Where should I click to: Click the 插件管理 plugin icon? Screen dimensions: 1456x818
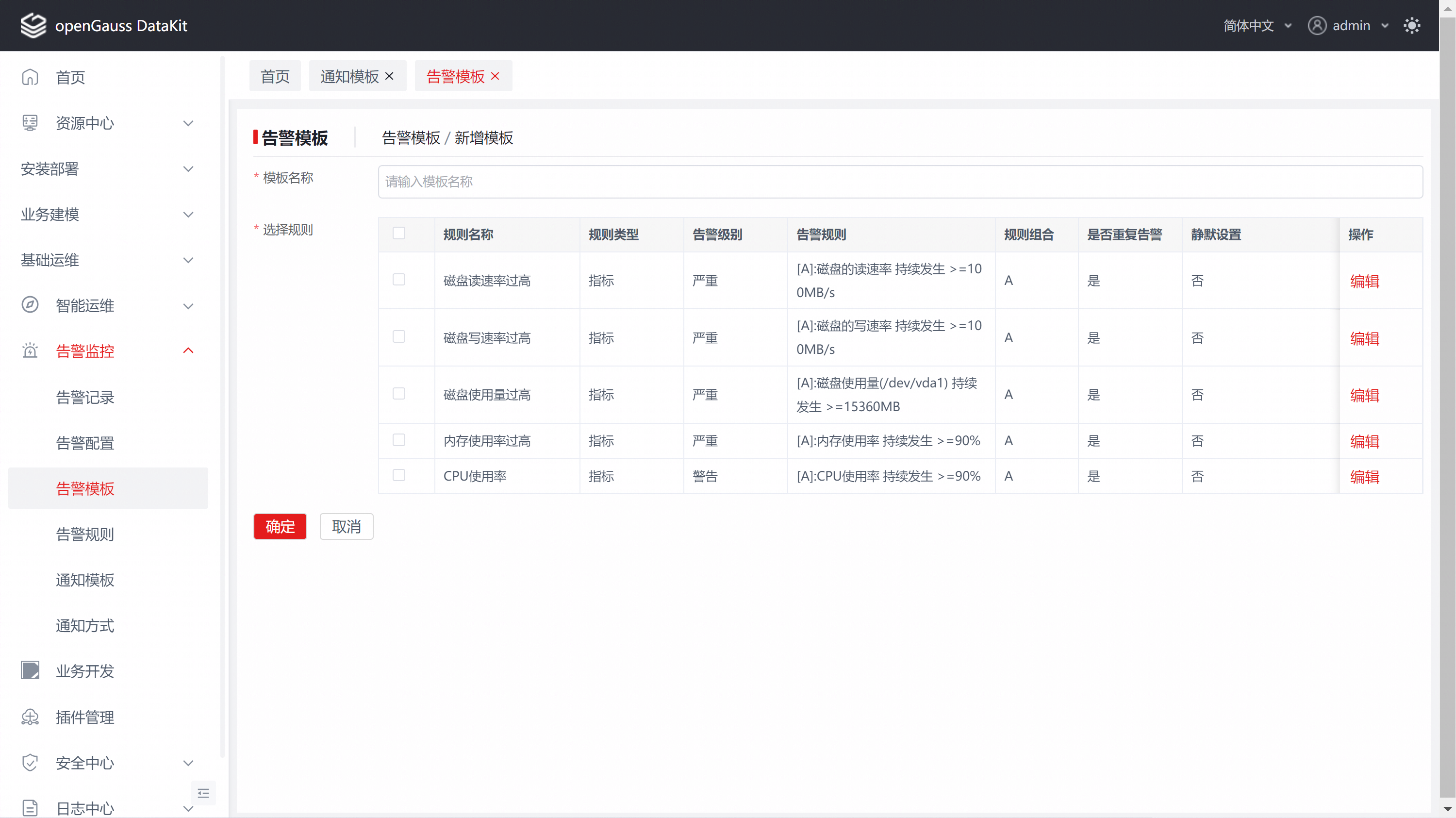30,717
